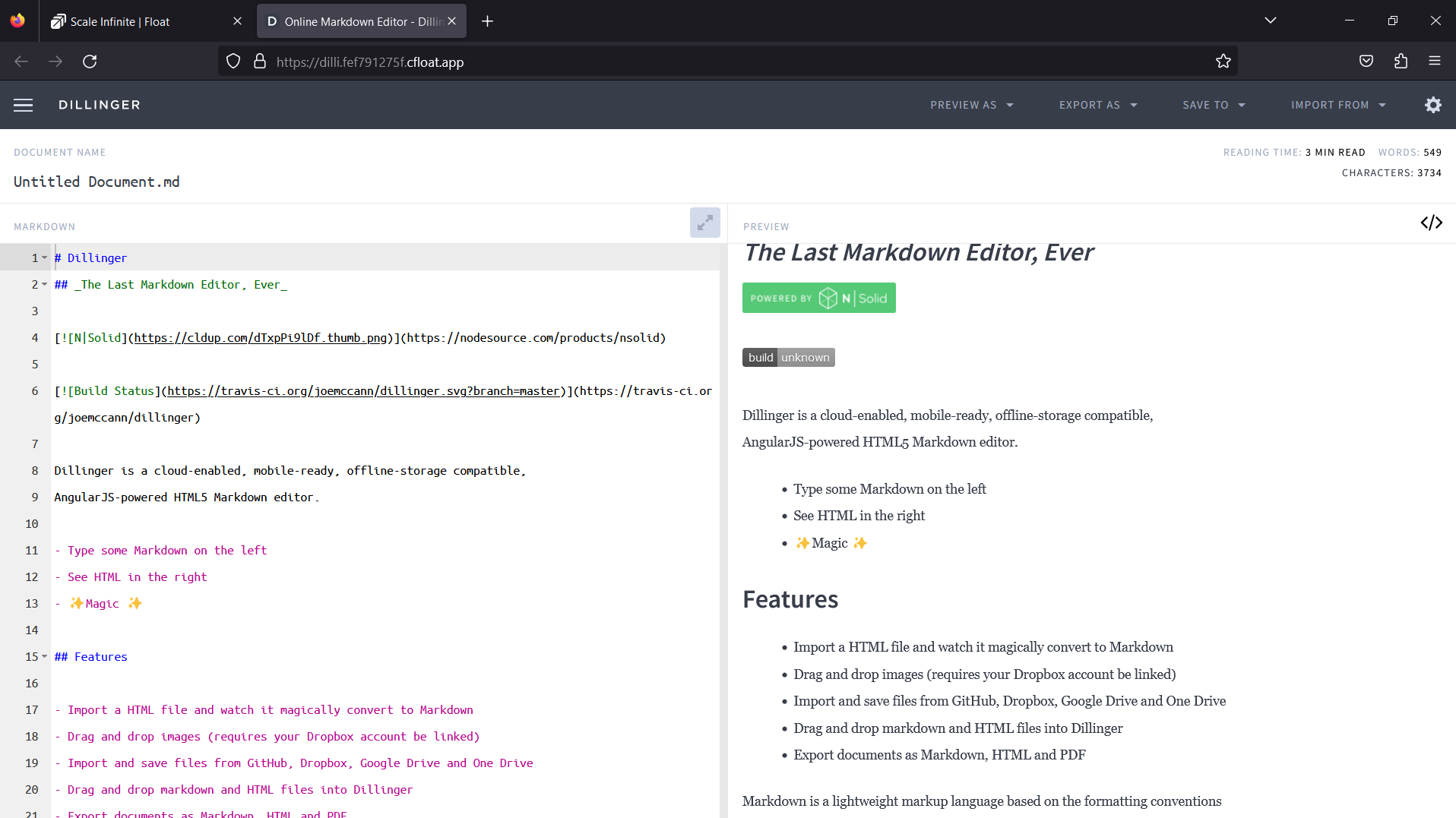Click the cldup.com image URL in editor
1456x818 pixels.
pos(261,338)
